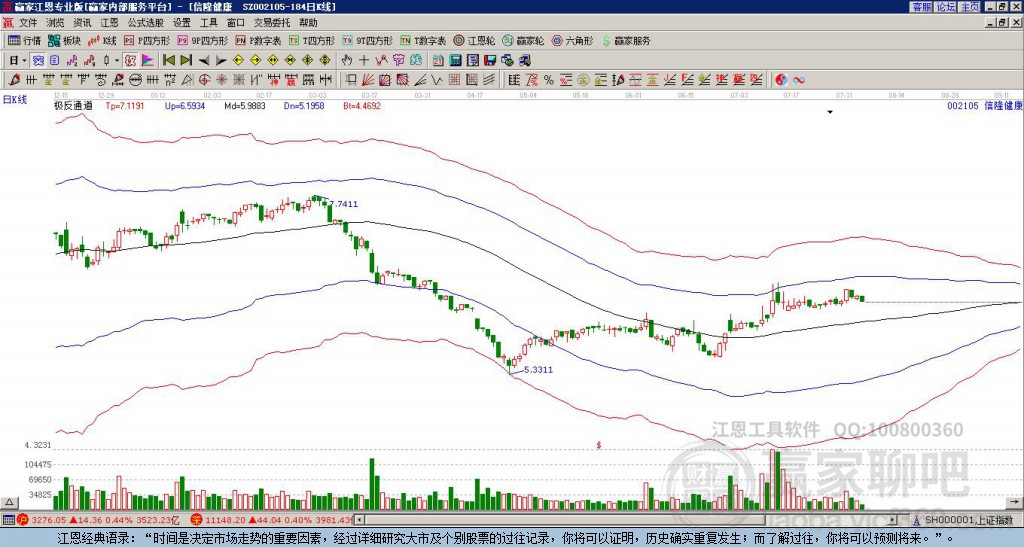Select the hand pan tool

tap(346, 60)
